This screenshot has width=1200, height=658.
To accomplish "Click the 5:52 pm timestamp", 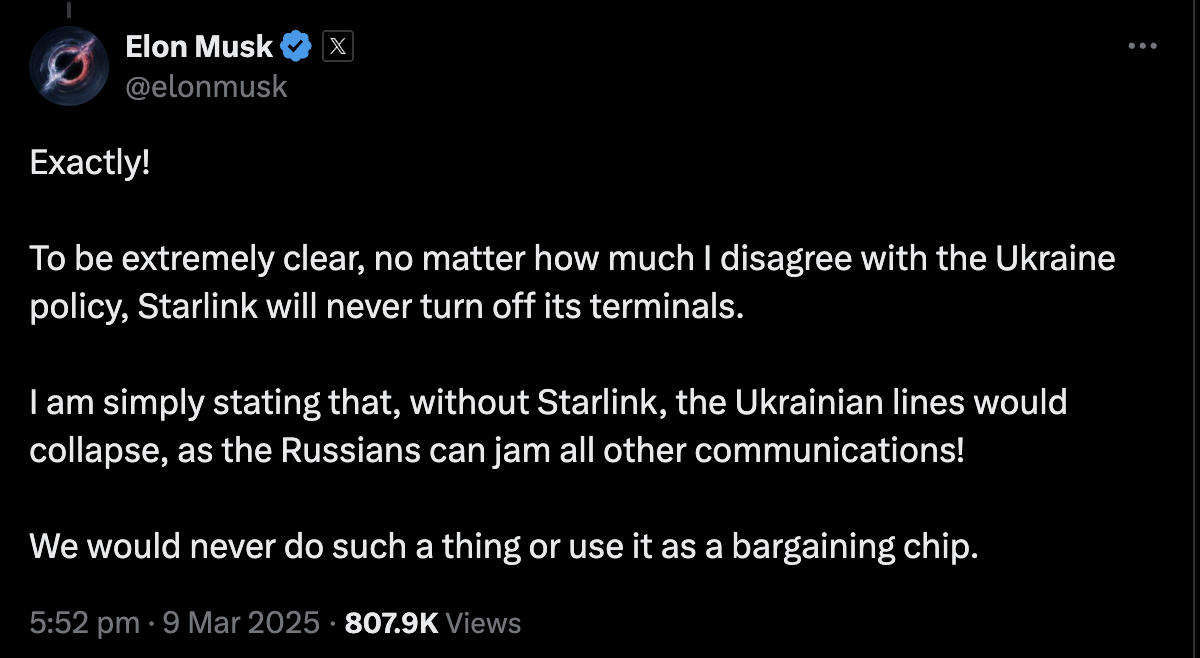I will click(x=85, y=623).
